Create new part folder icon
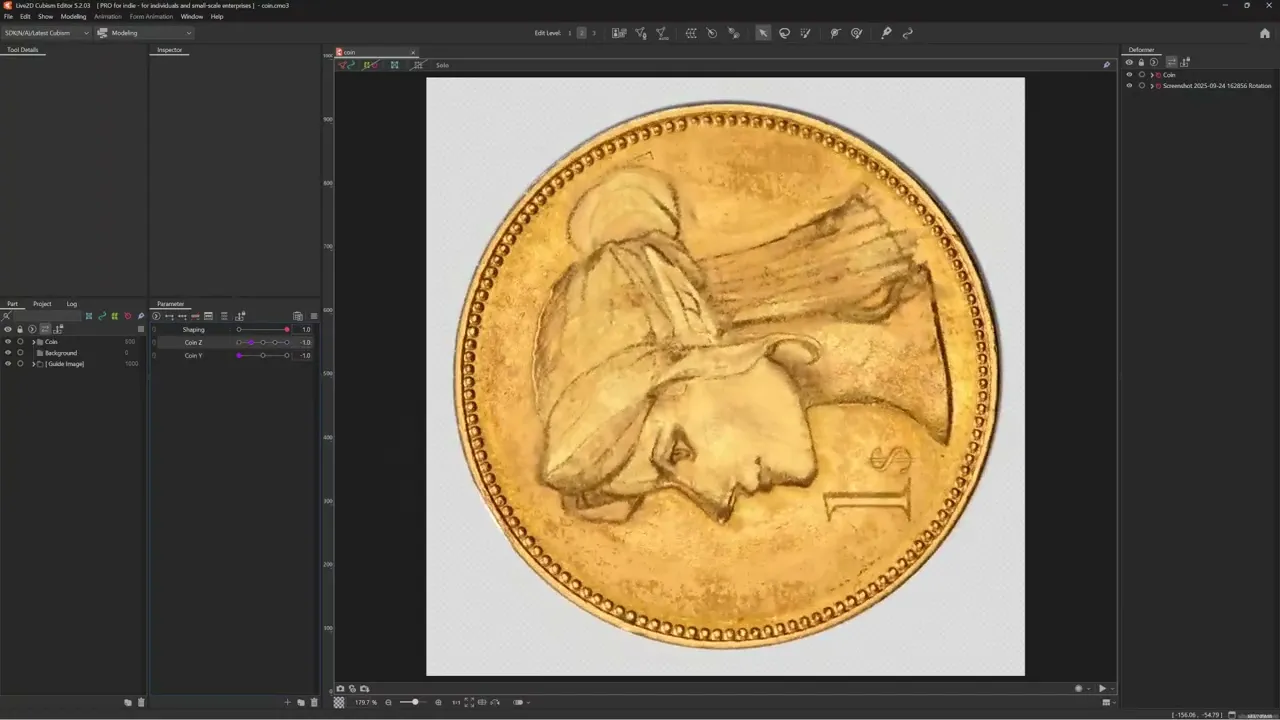This screenshot has height=720, width=1280. pyautogui.click(x=128, y=702)
